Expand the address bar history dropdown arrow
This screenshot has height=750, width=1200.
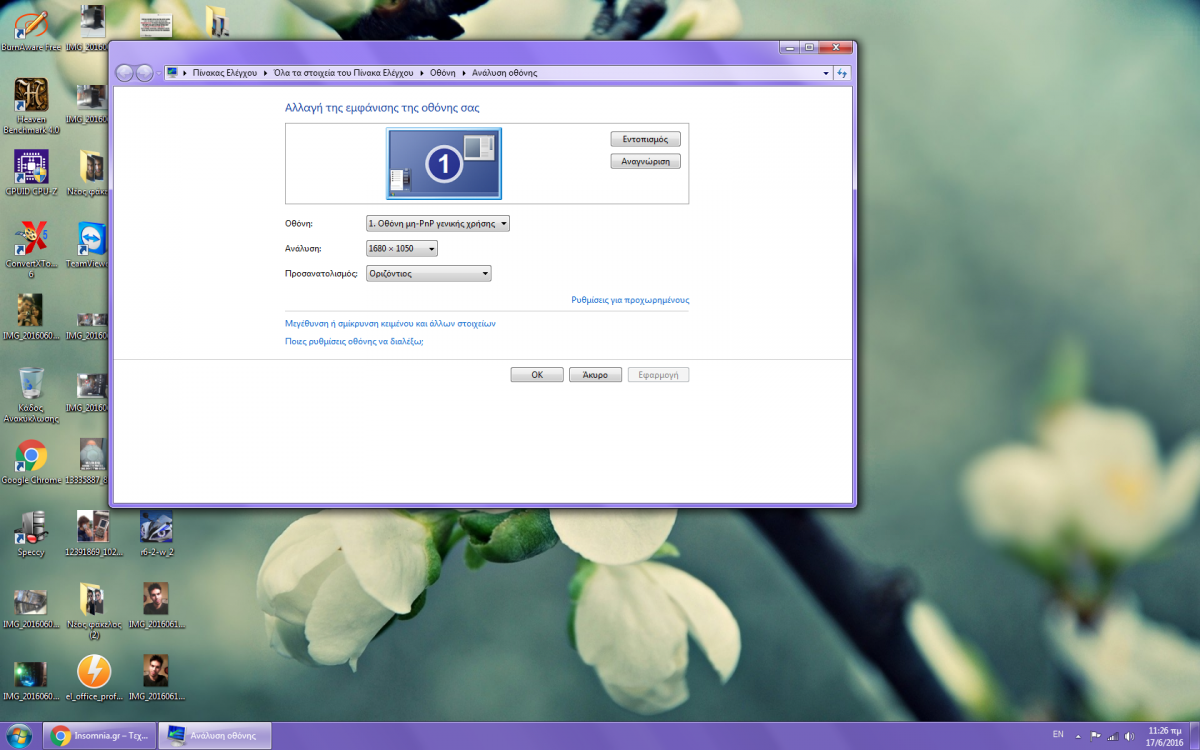tap(825, 73)
